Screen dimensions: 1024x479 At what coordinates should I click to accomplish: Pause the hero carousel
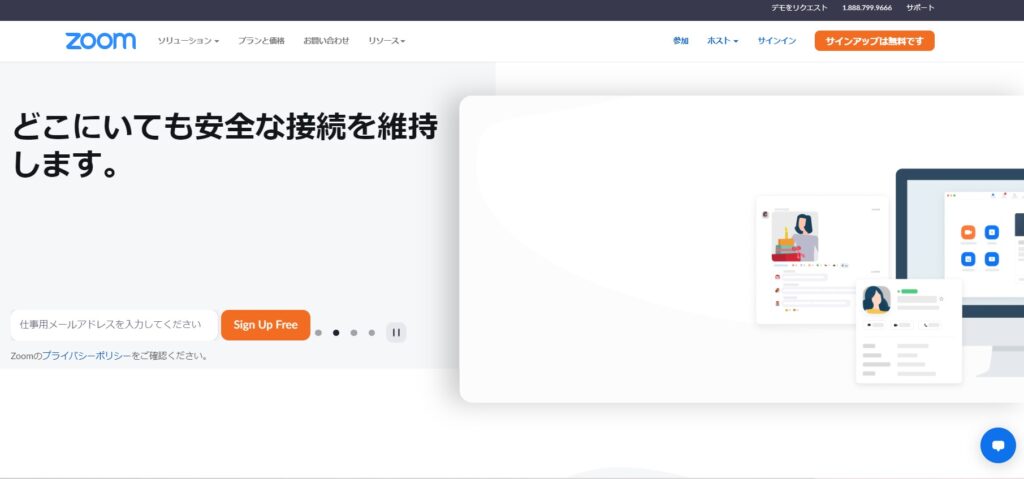coord(396,332)
